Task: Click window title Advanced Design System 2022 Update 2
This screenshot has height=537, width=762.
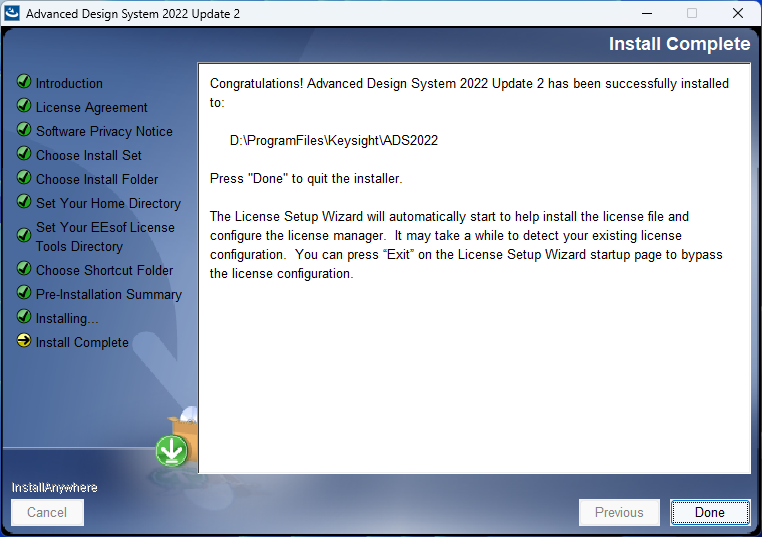Action: pos(133,14)
